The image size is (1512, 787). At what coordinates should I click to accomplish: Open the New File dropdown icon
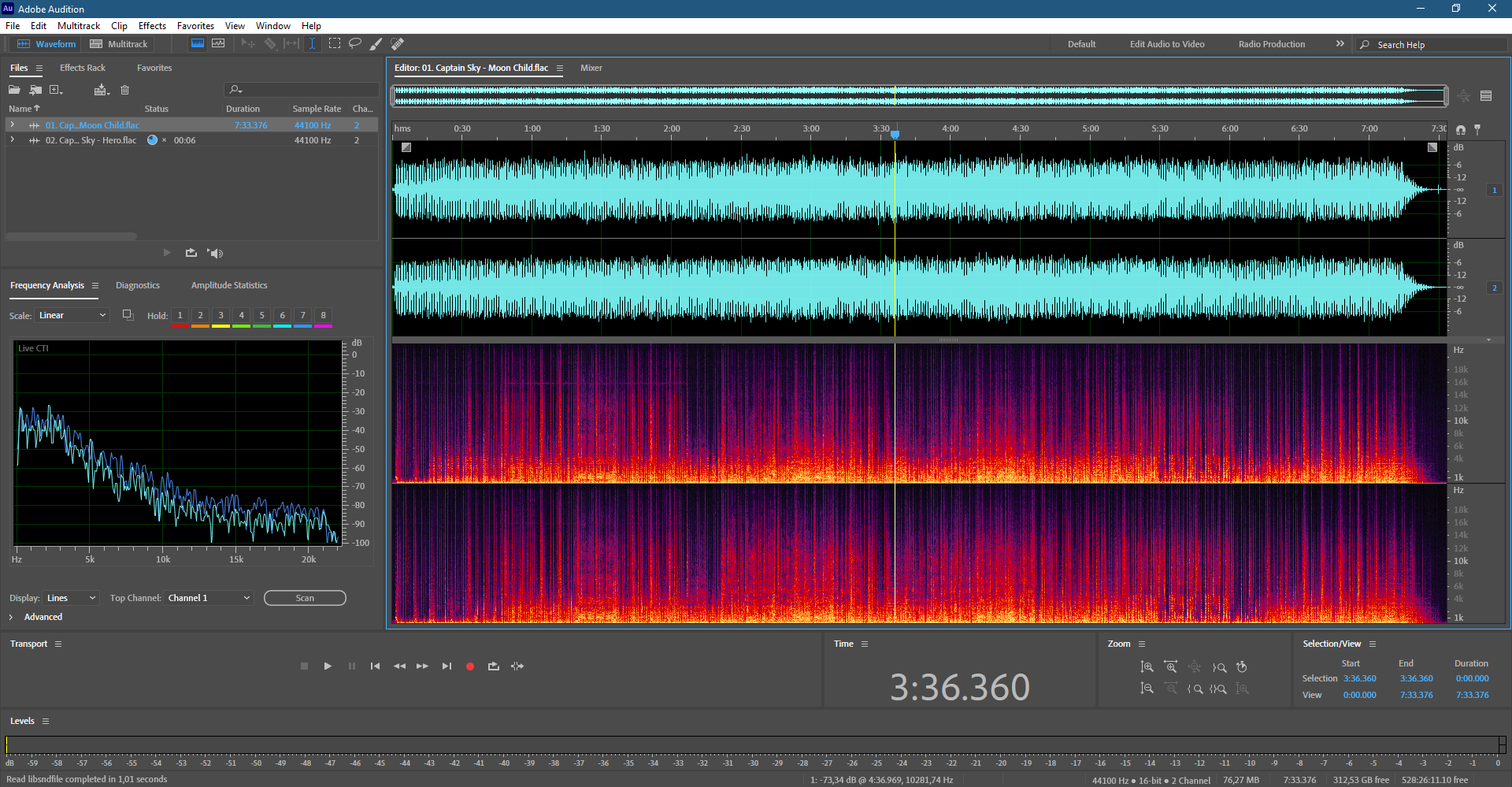pos(56,90)
